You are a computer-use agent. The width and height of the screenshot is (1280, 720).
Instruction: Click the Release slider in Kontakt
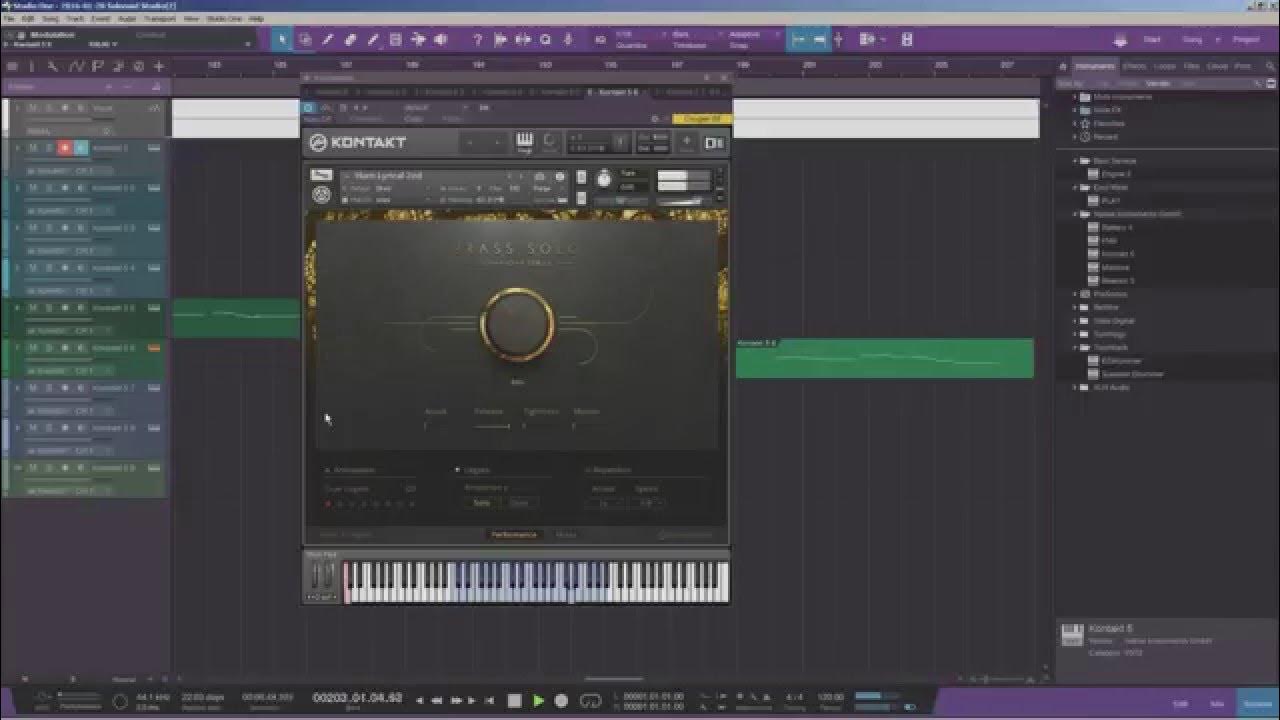click(x=491, y=426)
